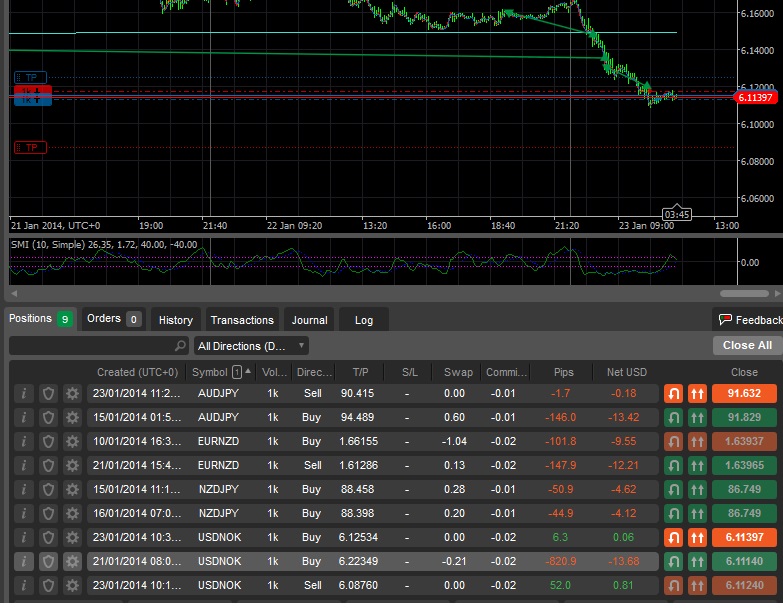Viewport: 783px width, 614px height.
Task: Select the red 1k position marker on chart
Action: [x=32, y=91]
